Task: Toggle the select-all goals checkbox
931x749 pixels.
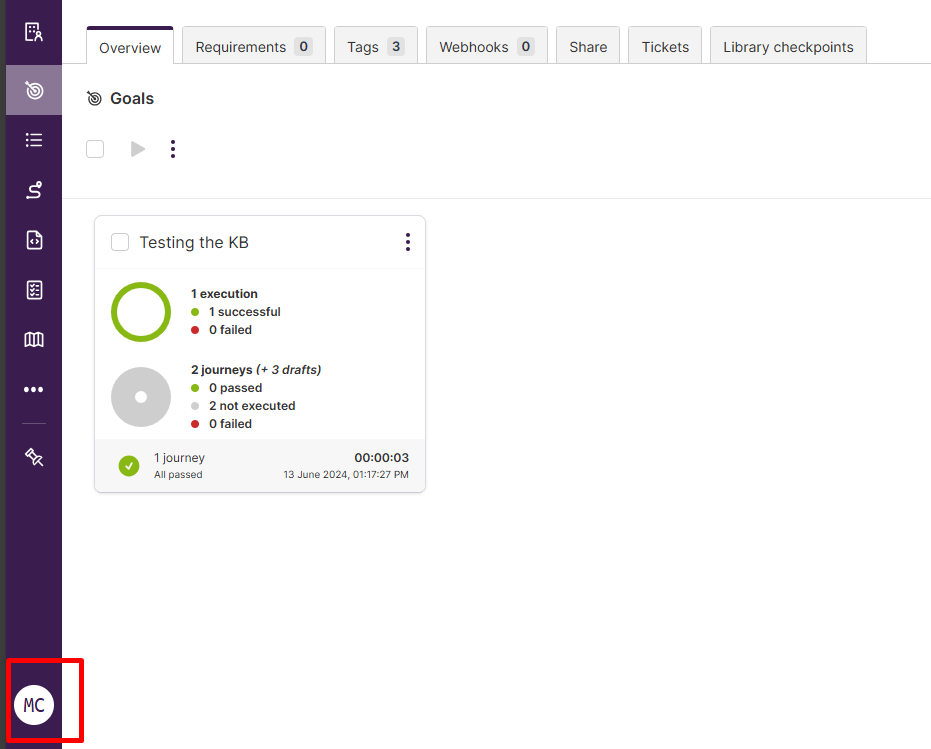Action: click(95, 149)
